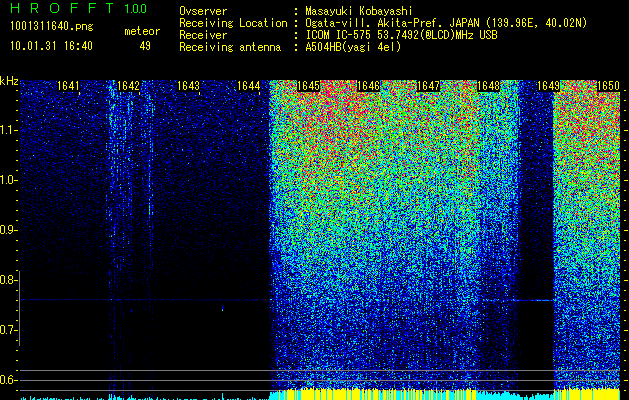The image size is (629, 400).
Task: Click the bright carrier line segment near 1648-1649
Action: coord(518,300)
